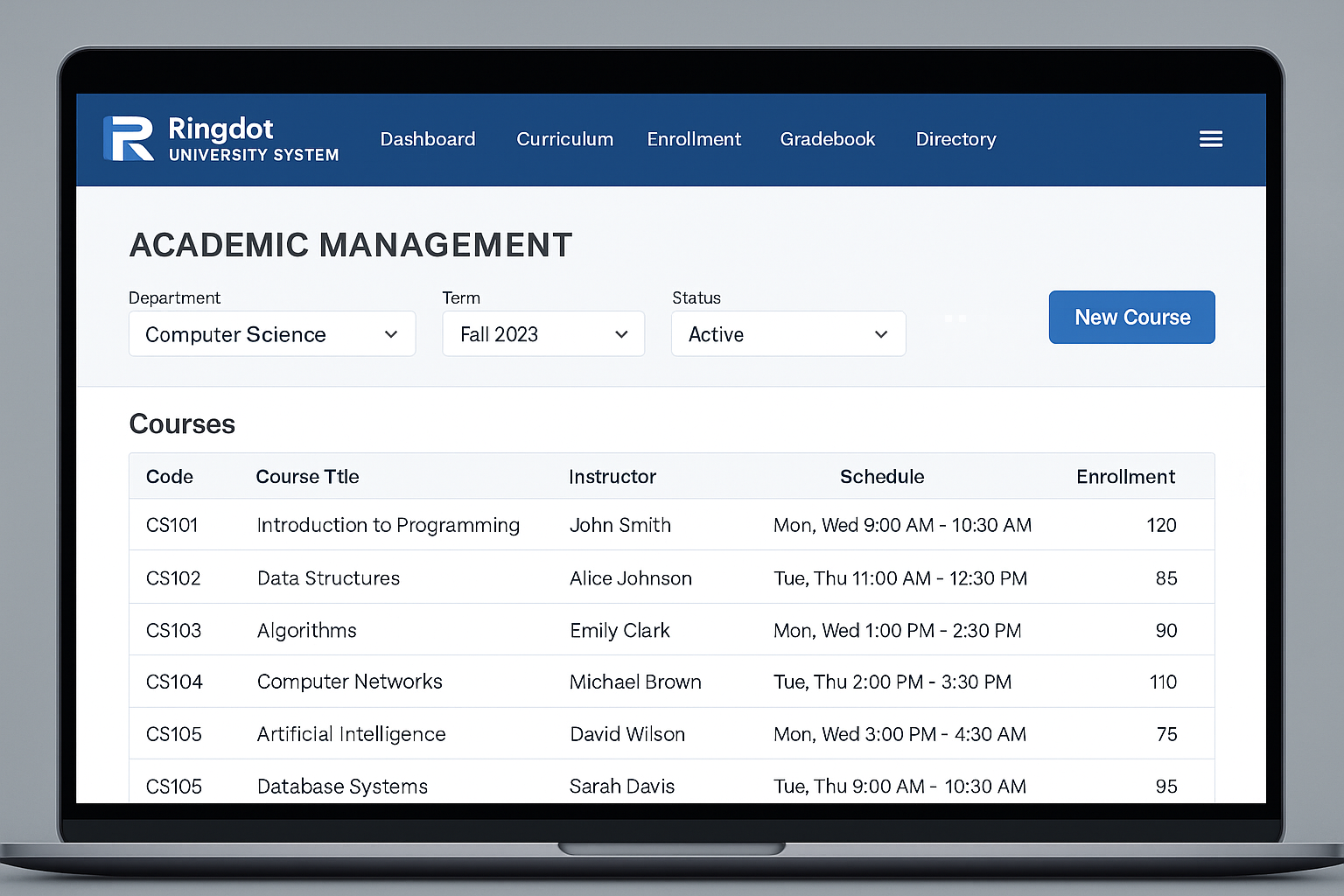
Task: Open the Directory section
Action: [x=955, y=139]
